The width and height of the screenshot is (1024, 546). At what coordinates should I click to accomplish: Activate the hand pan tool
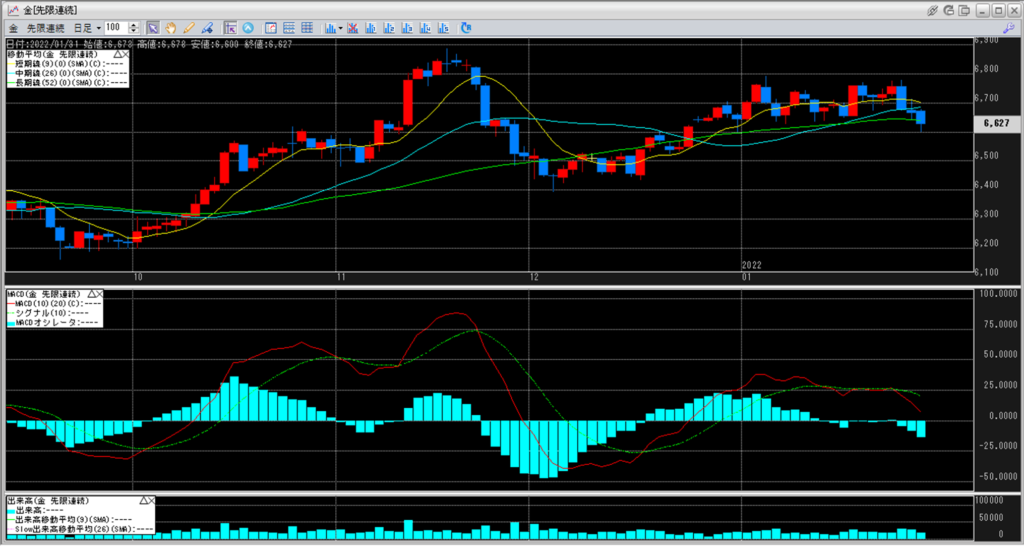[x=171, y=27]
